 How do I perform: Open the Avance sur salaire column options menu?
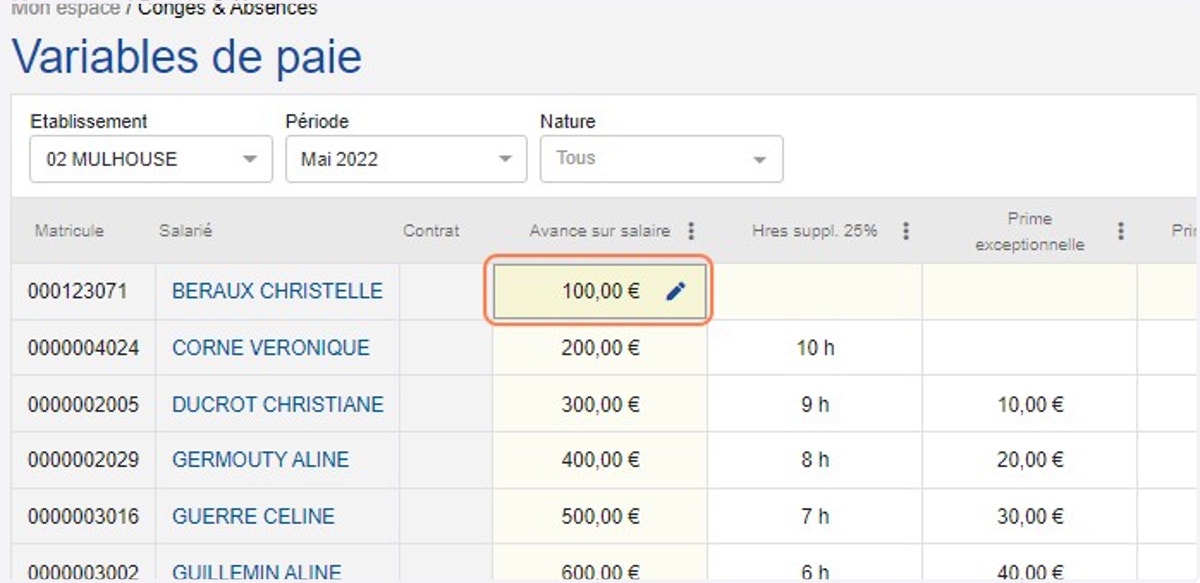[x=691, y=231]
